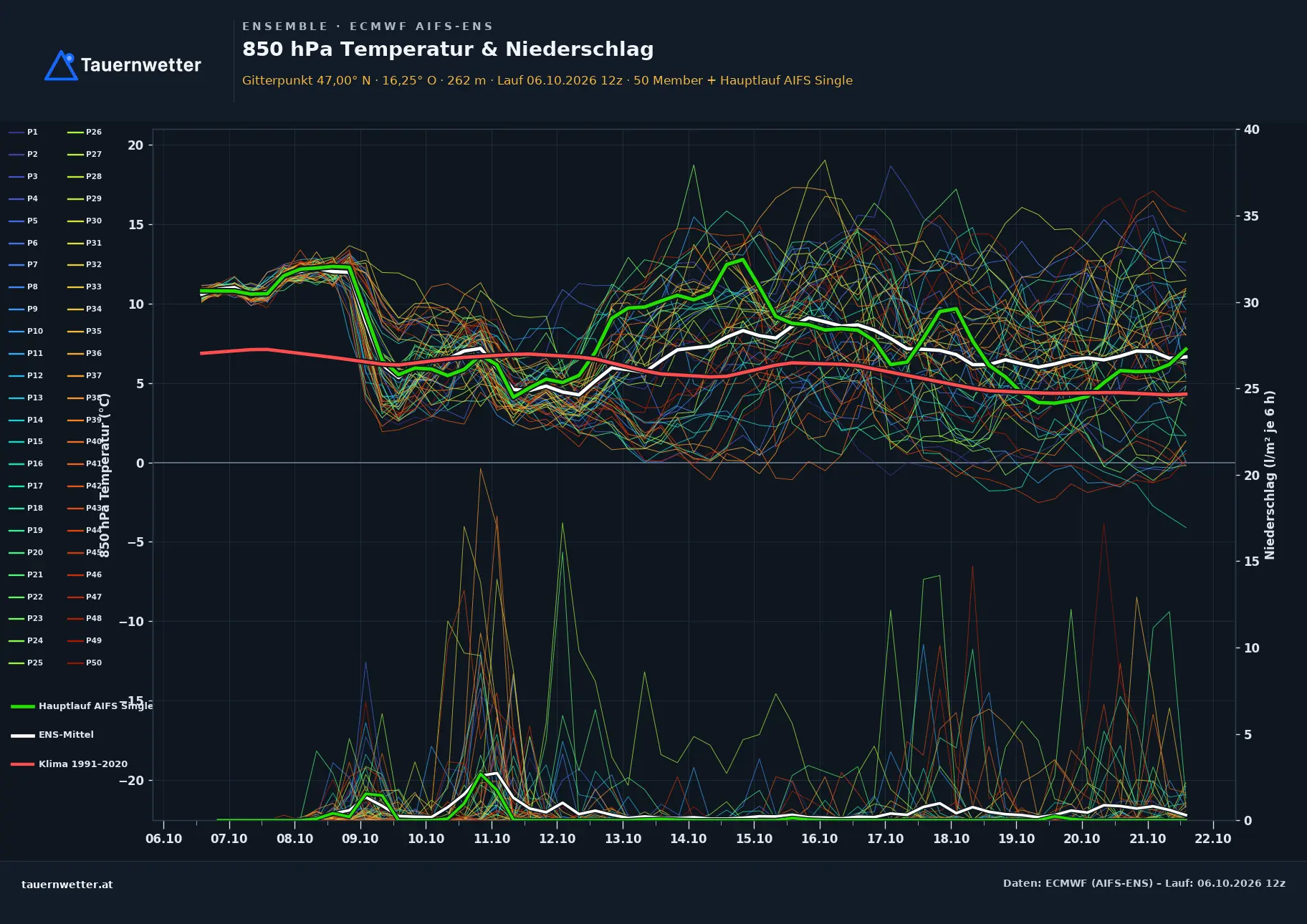1307x924 pixels.
Task: Click the 40 precipitation axis label
Action: click(1252, 130)
